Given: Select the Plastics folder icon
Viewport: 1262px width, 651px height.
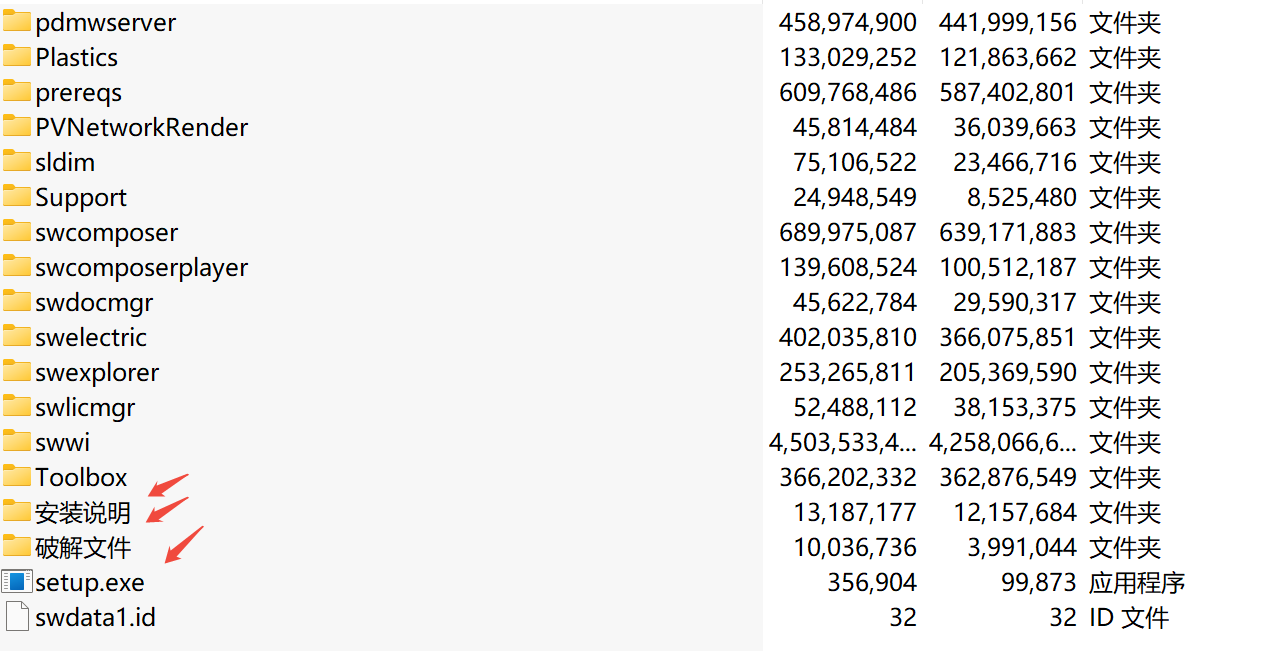Looking at the screenshot, I should click(16, 56).
